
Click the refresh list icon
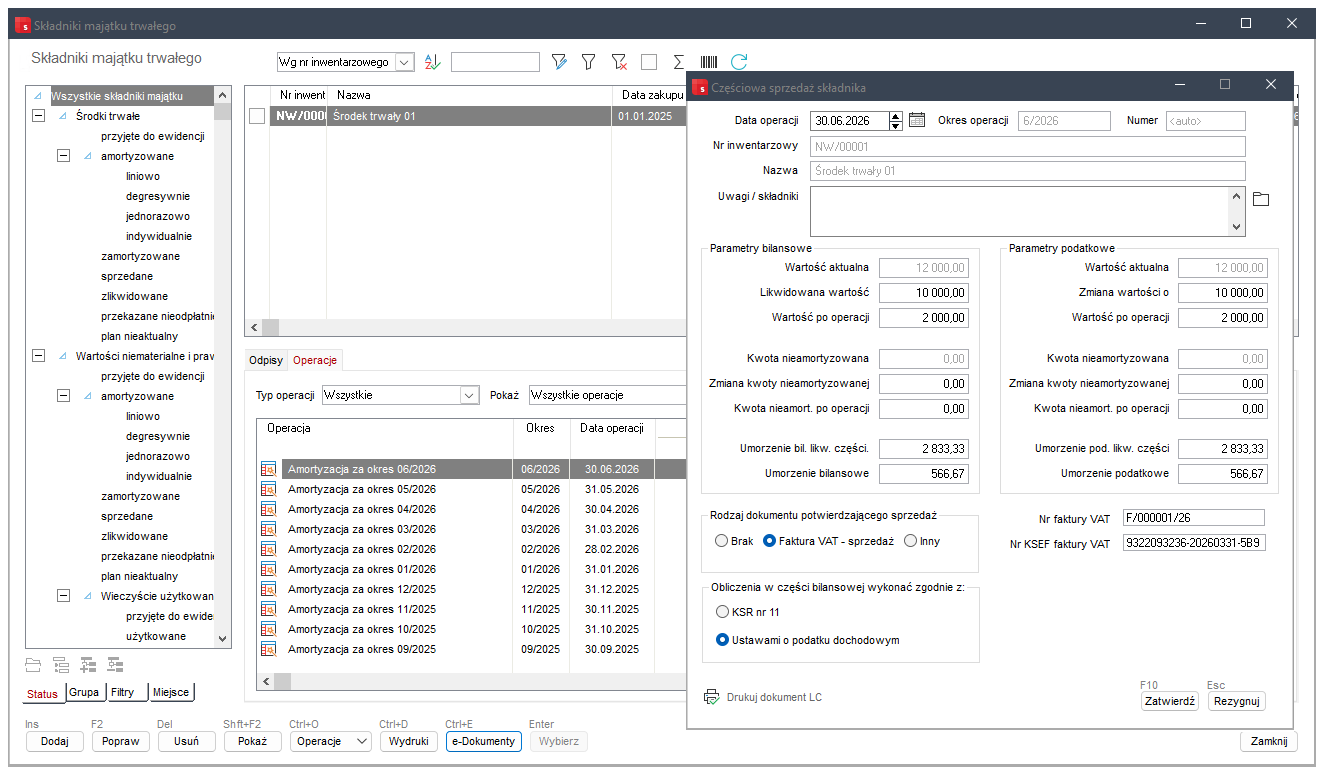pyautogui.click(x=739, y=62)
